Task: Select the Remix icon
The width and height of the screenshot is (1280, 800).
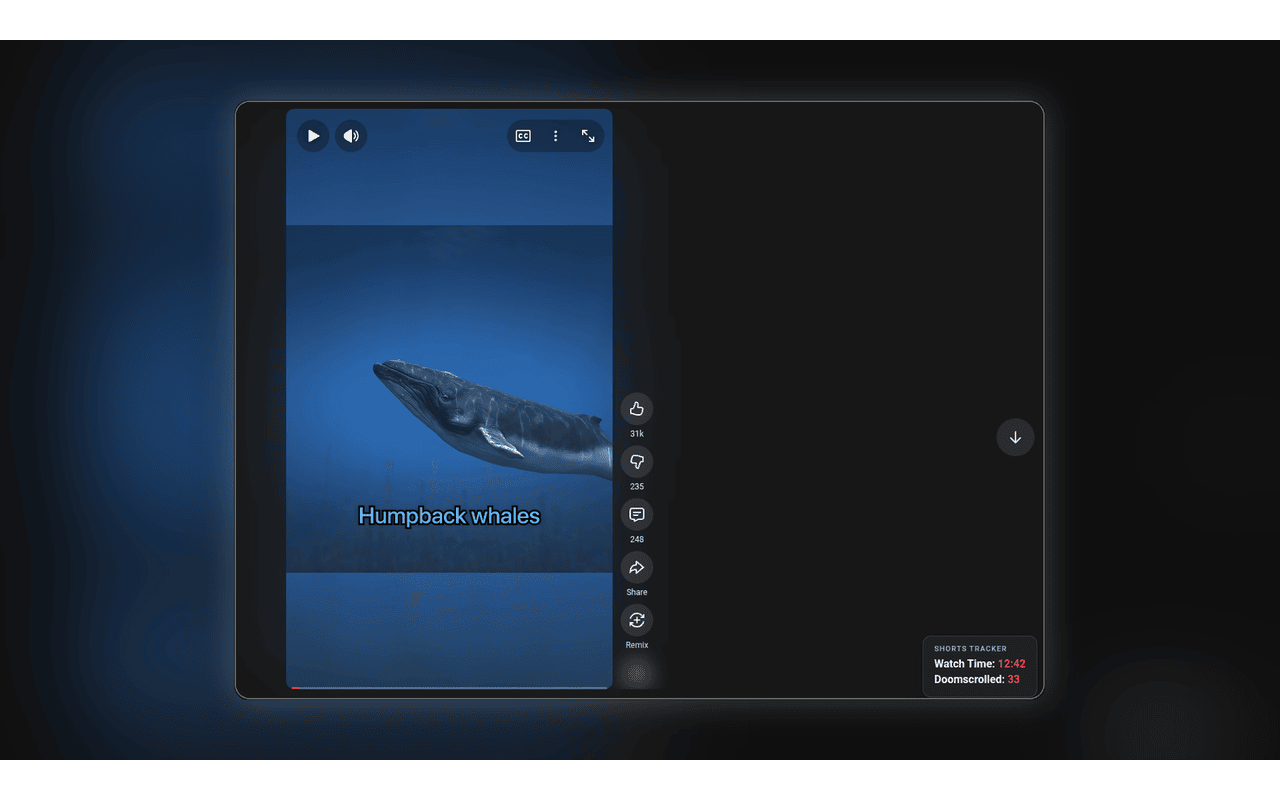Action: pyautogui.click(x=637, y=621)
